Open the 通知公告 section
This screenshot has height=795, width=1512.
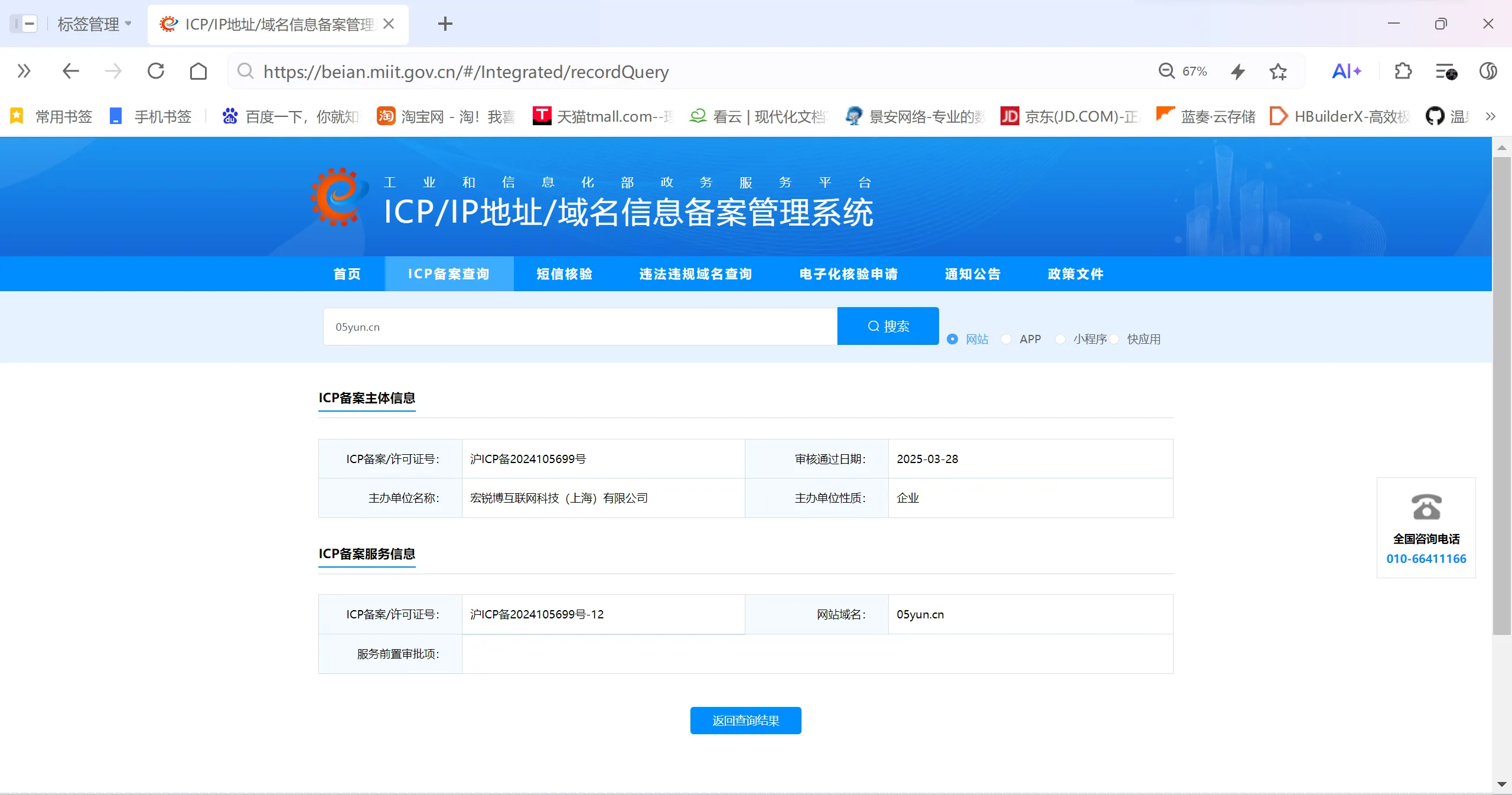pos(971,273)
